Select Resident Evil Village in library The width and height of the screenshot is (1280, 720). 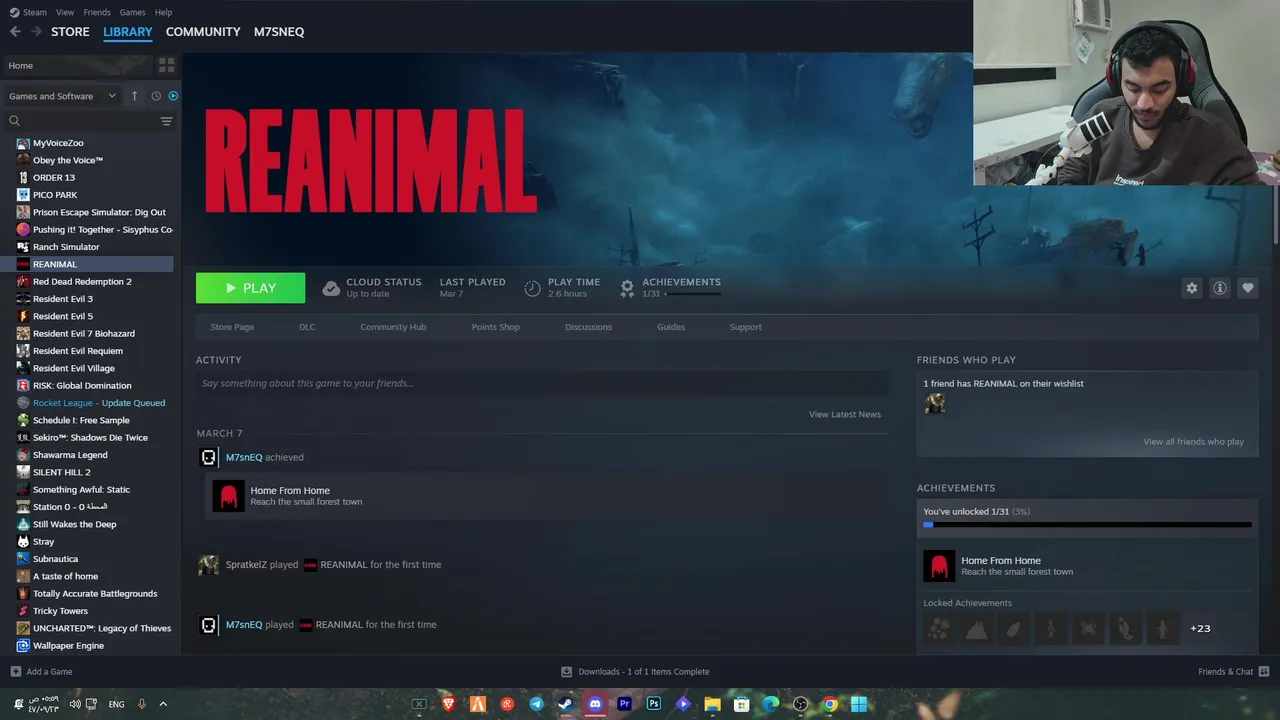tap(73, 368)
